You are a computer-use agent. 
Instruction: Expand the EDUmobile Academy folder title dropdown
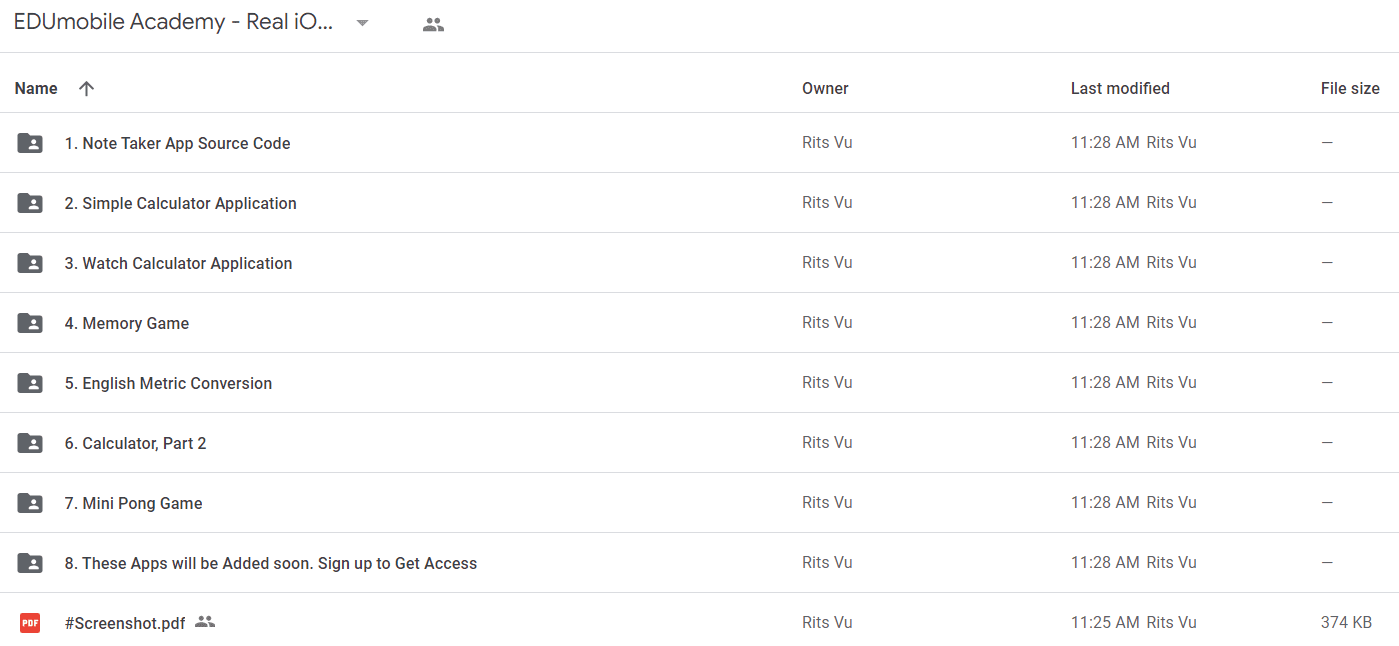pos(363,23)
